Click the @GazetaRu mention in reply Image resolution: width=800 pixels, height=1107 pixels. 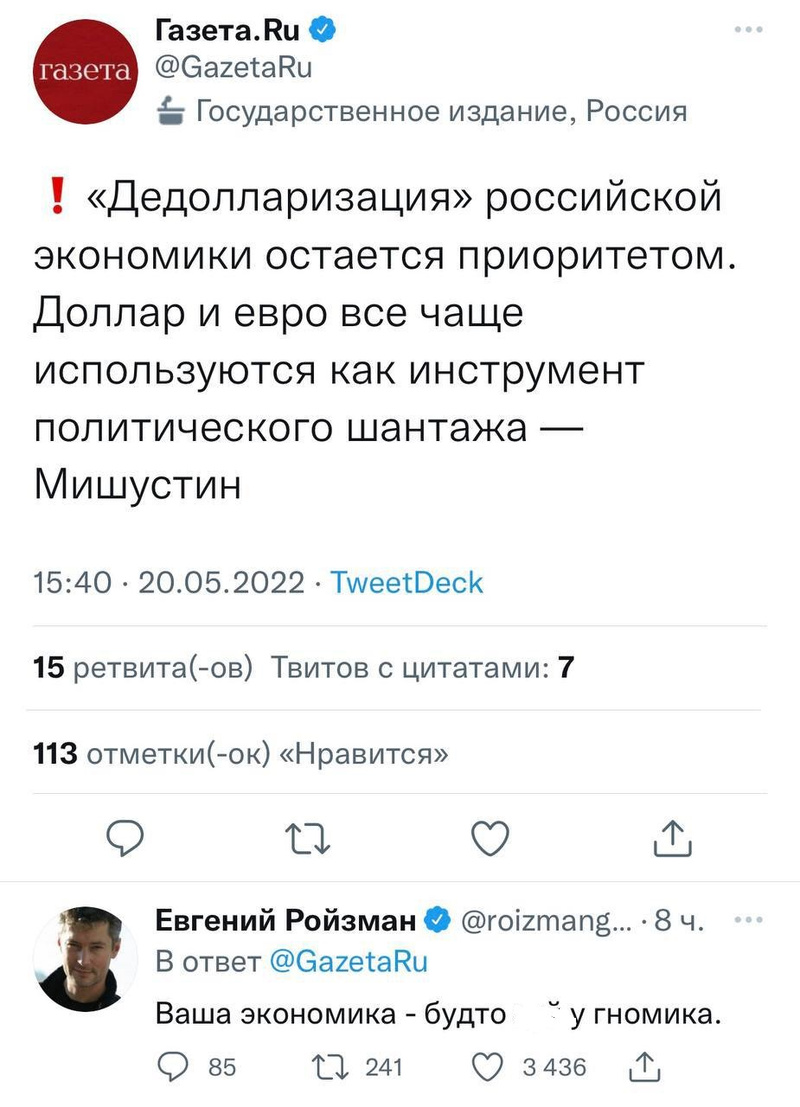point(349,962)
